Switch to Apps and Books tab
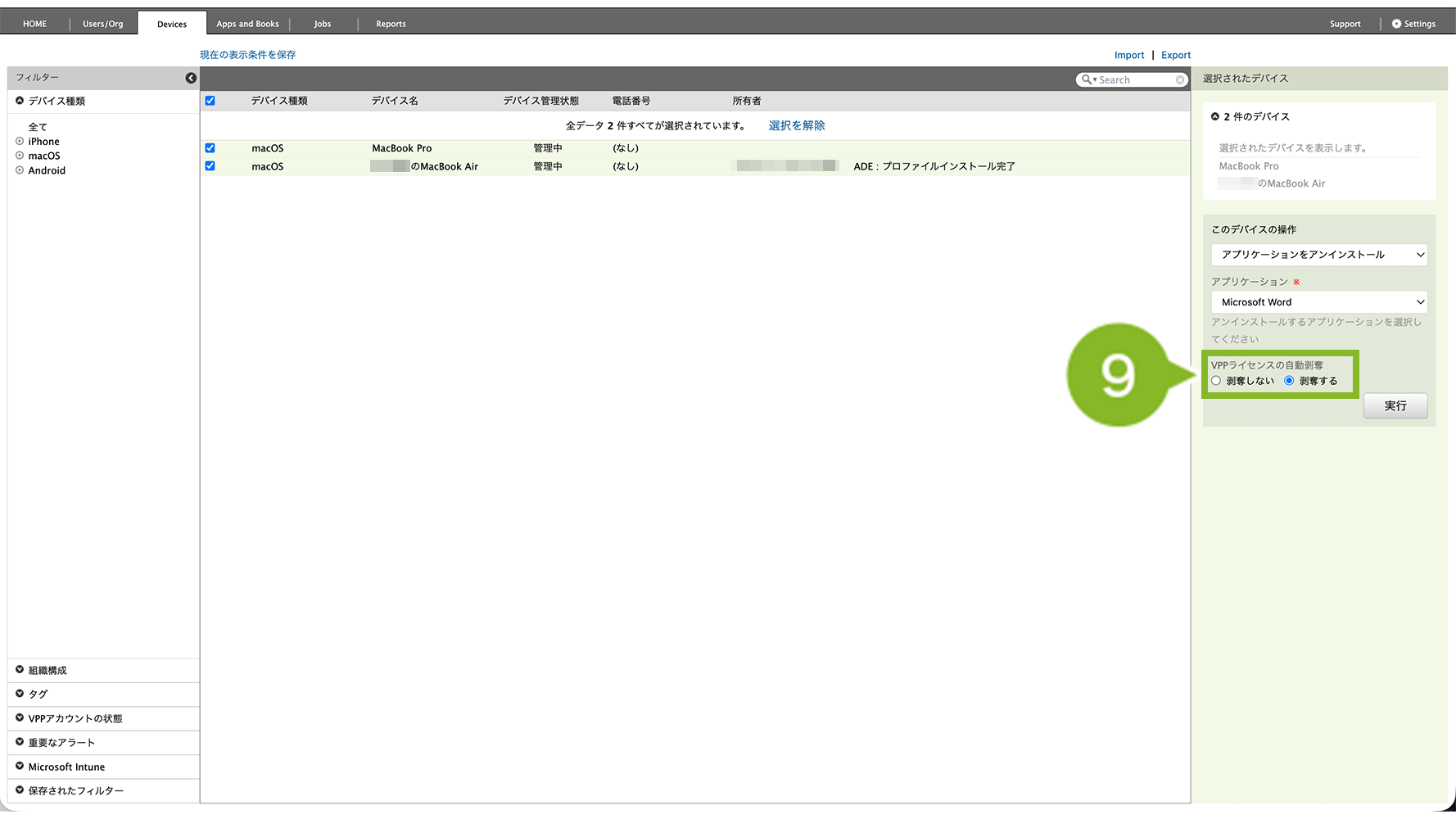 click(248, 24)
